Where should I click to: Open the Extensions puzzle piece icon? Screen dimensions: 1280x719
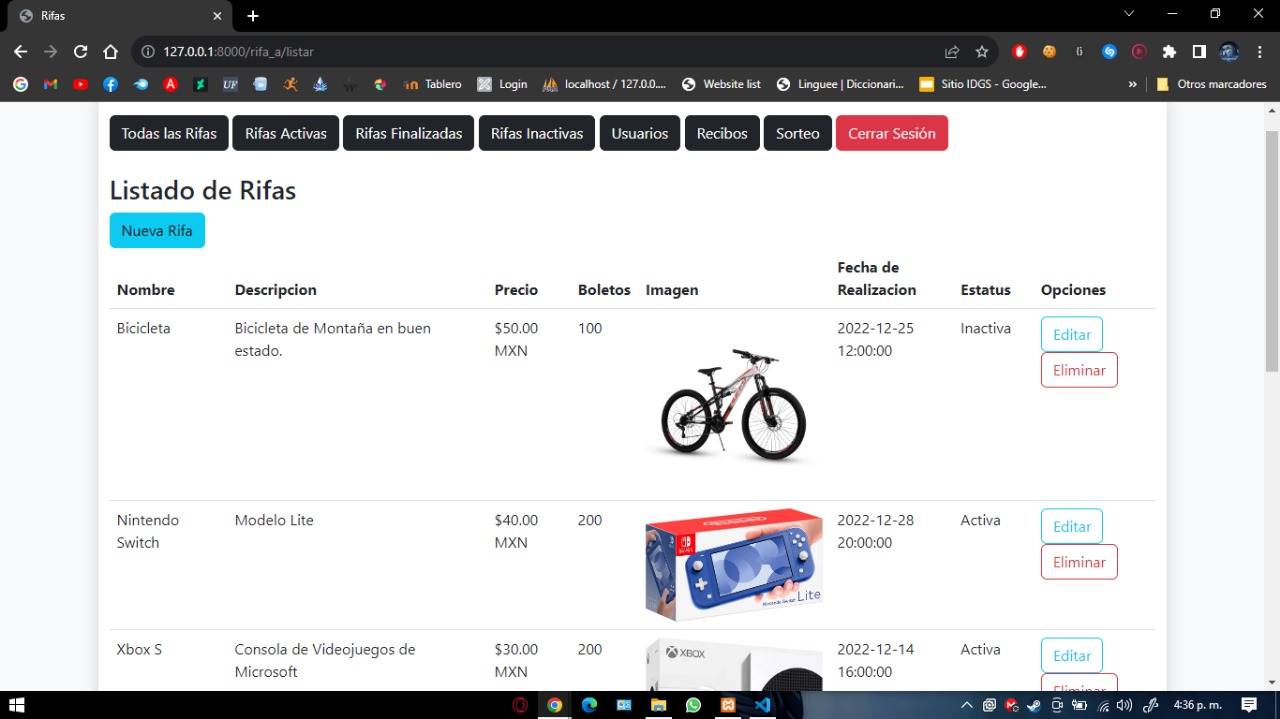[1169, 52]
